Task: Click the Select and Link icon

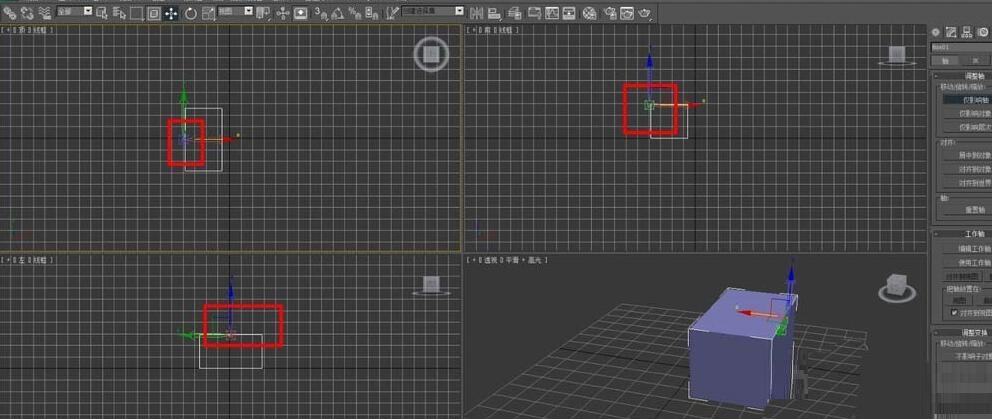Action: (9, 13)
